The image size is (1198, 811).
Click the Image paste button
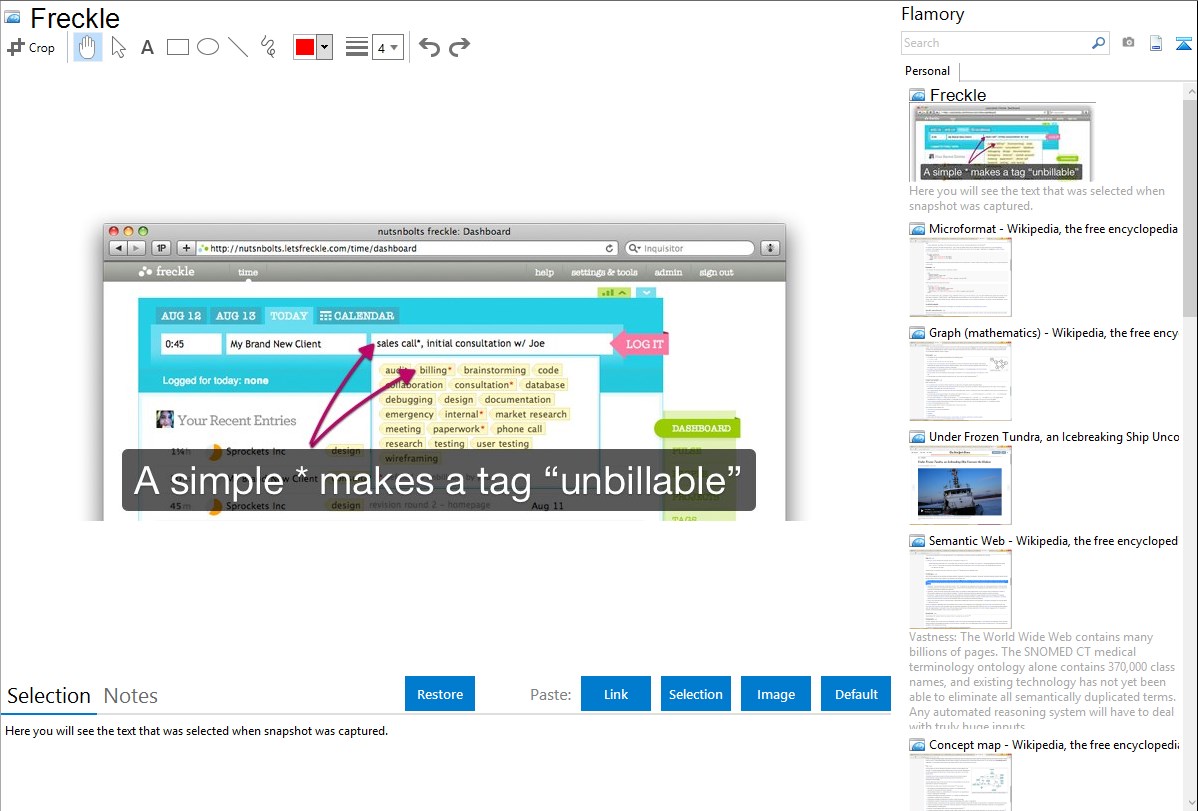(776, 694)
